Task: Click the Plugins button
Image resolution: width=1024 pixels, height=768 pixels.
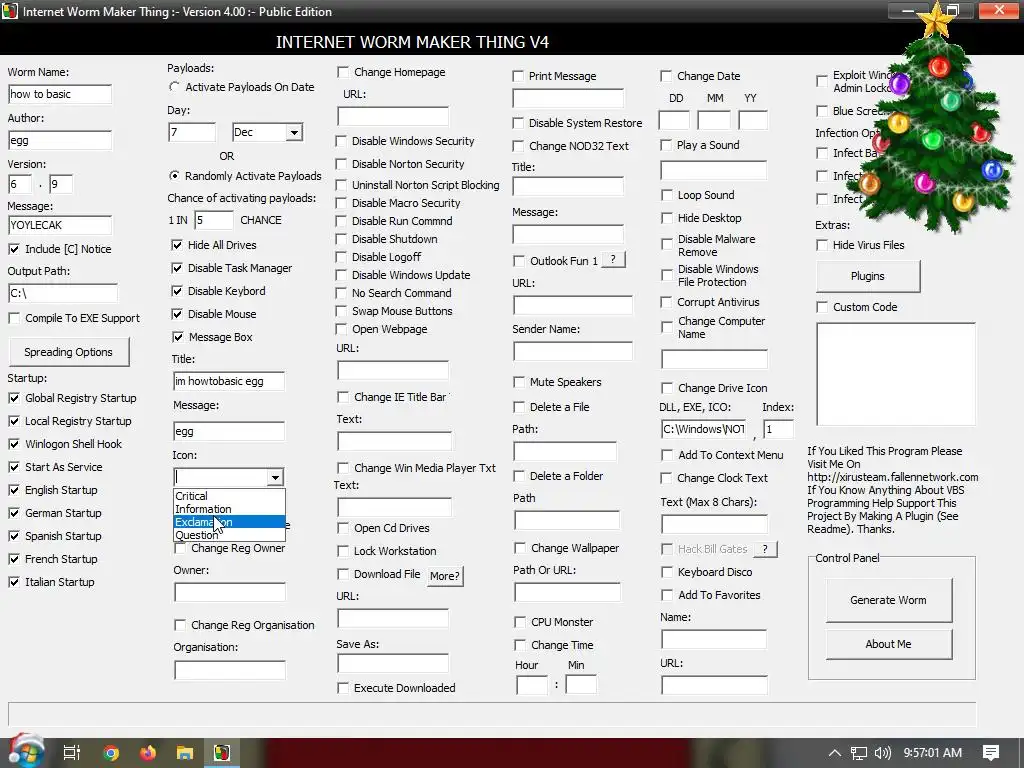Action: 867,276
